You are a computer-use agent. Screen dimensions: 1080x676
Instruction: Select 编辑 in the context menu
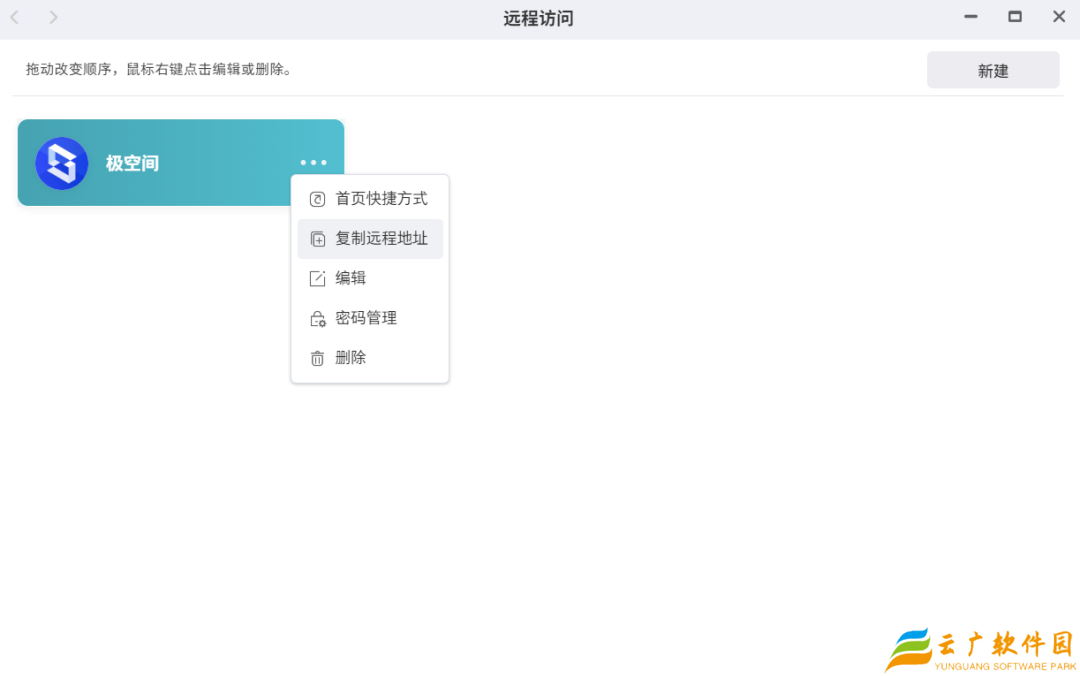370,278
